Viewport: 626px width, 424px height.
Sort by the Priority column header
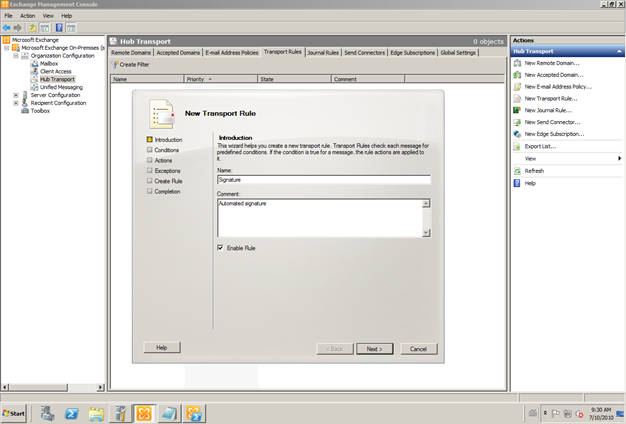[x=220, y=79]
